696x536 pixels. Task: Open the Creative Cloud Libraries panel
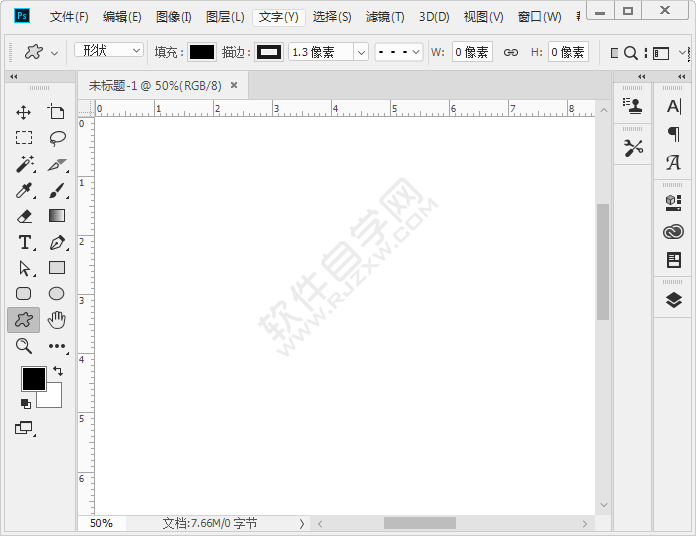click(x=673, y=232)
